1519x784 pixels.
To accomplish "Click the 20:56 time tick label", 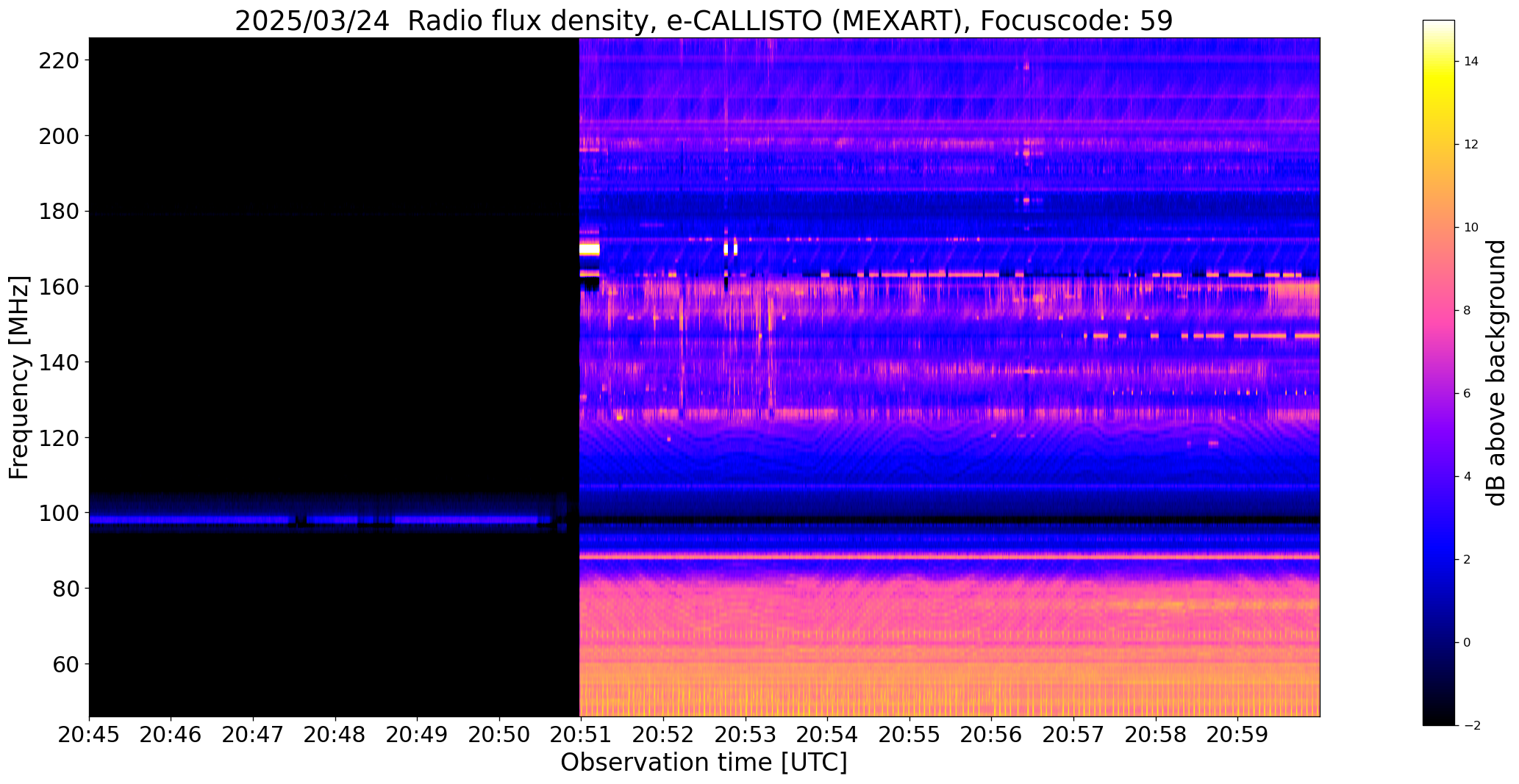I will (992, 736).
